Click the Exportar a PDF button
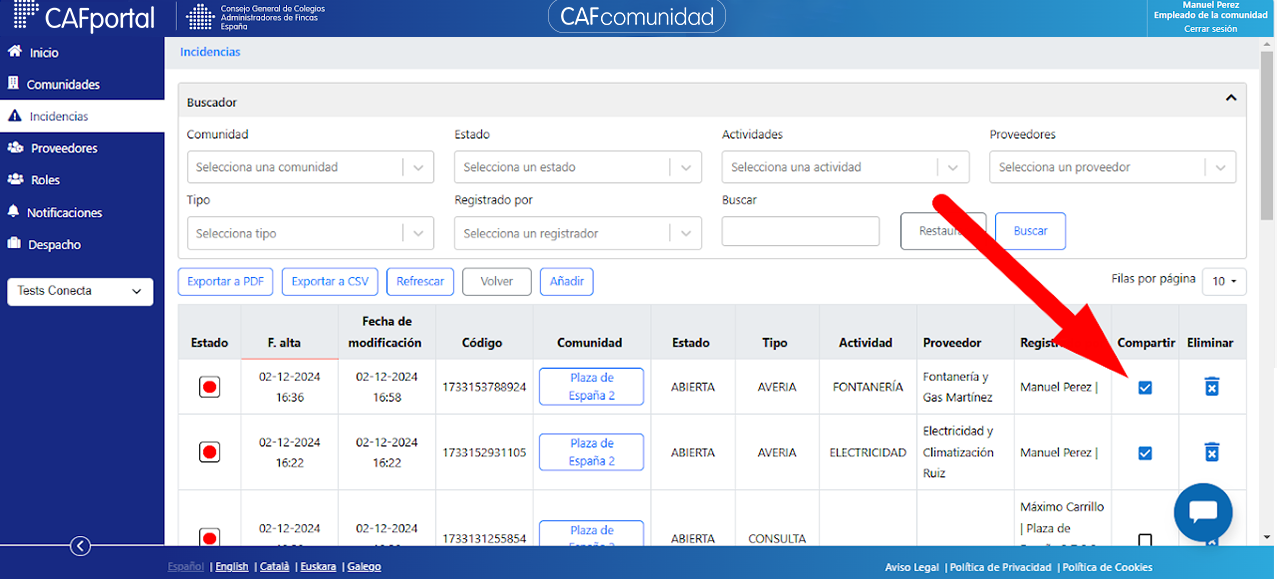 (x=226, y=282)
